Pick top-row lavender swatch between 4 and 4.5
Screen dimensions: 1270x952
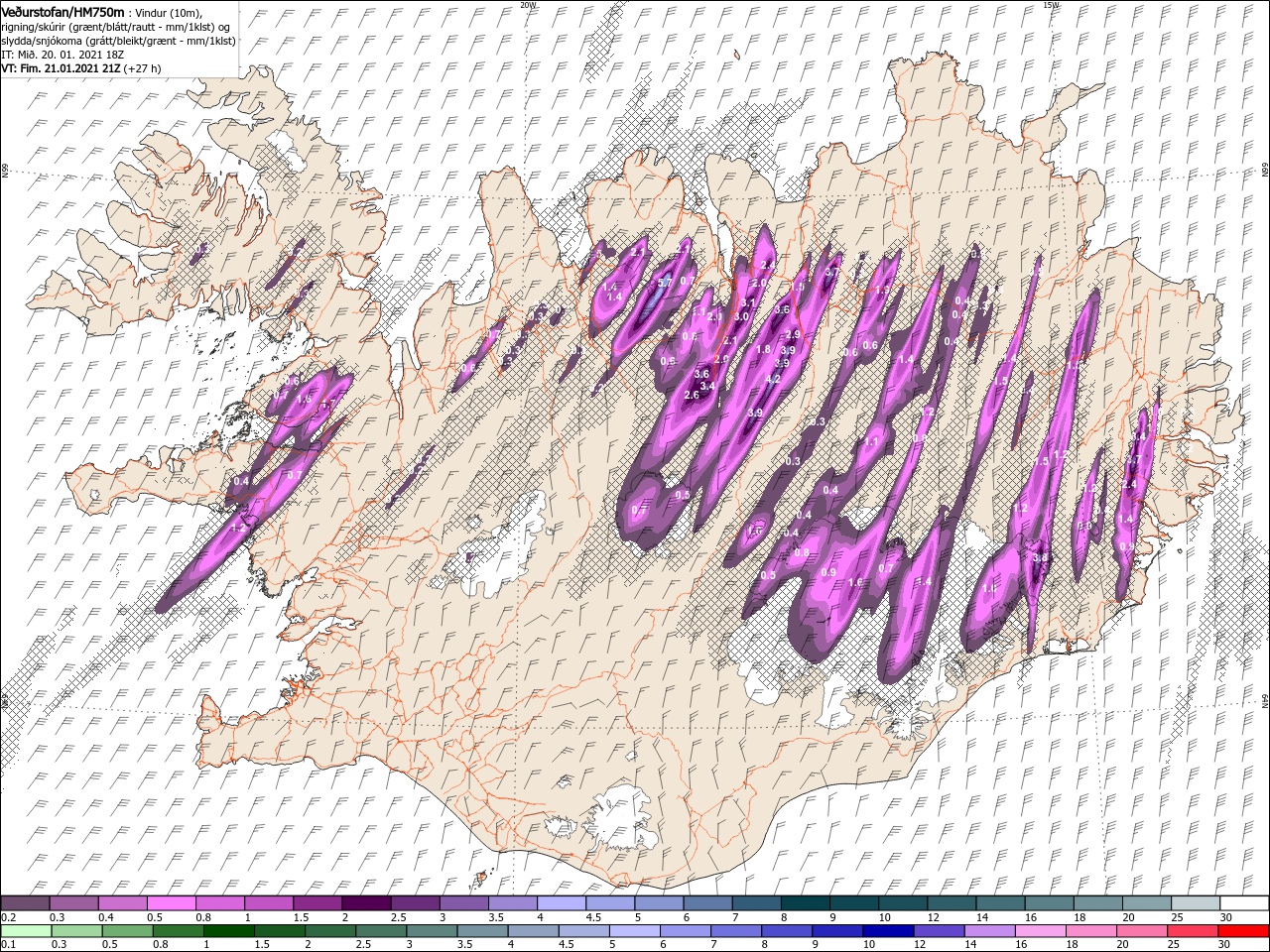562,902
